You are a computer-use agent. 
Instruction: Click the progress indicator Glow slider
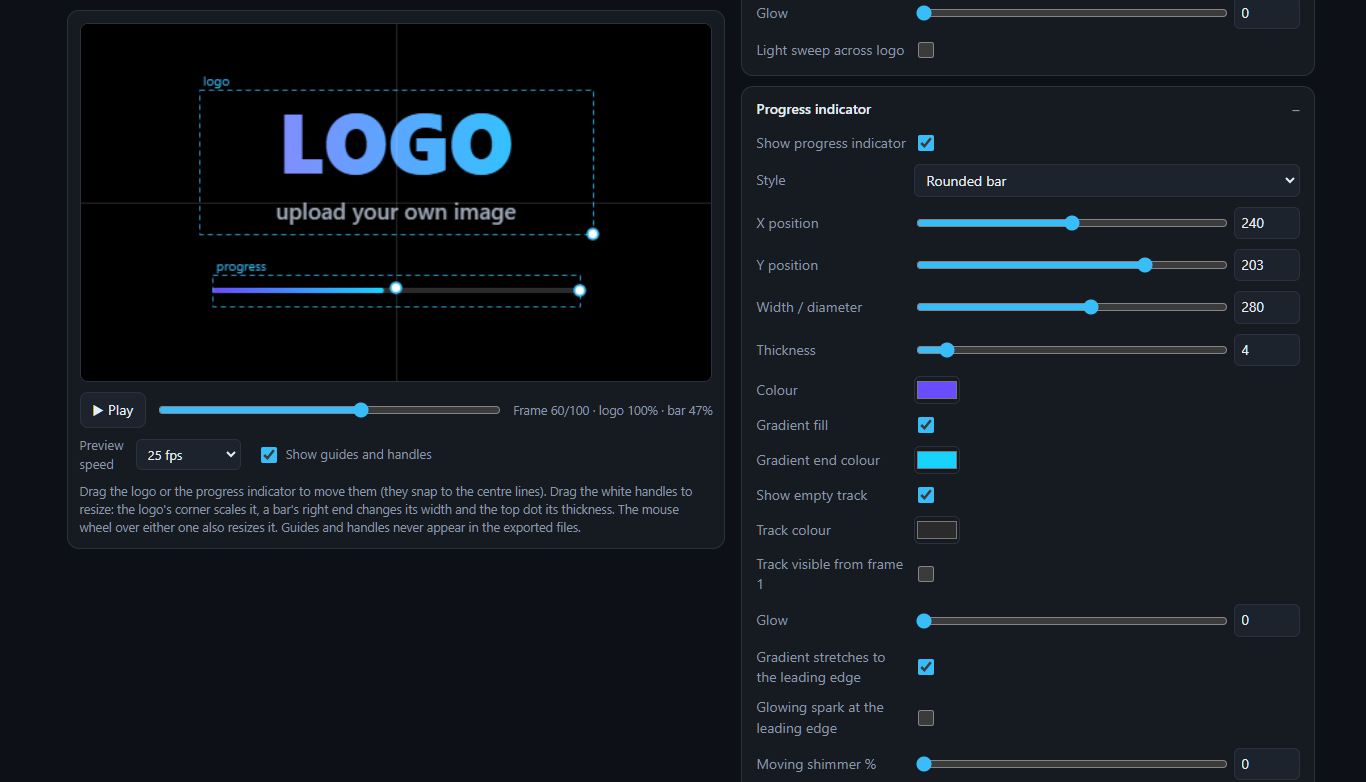coord(1072,621)
